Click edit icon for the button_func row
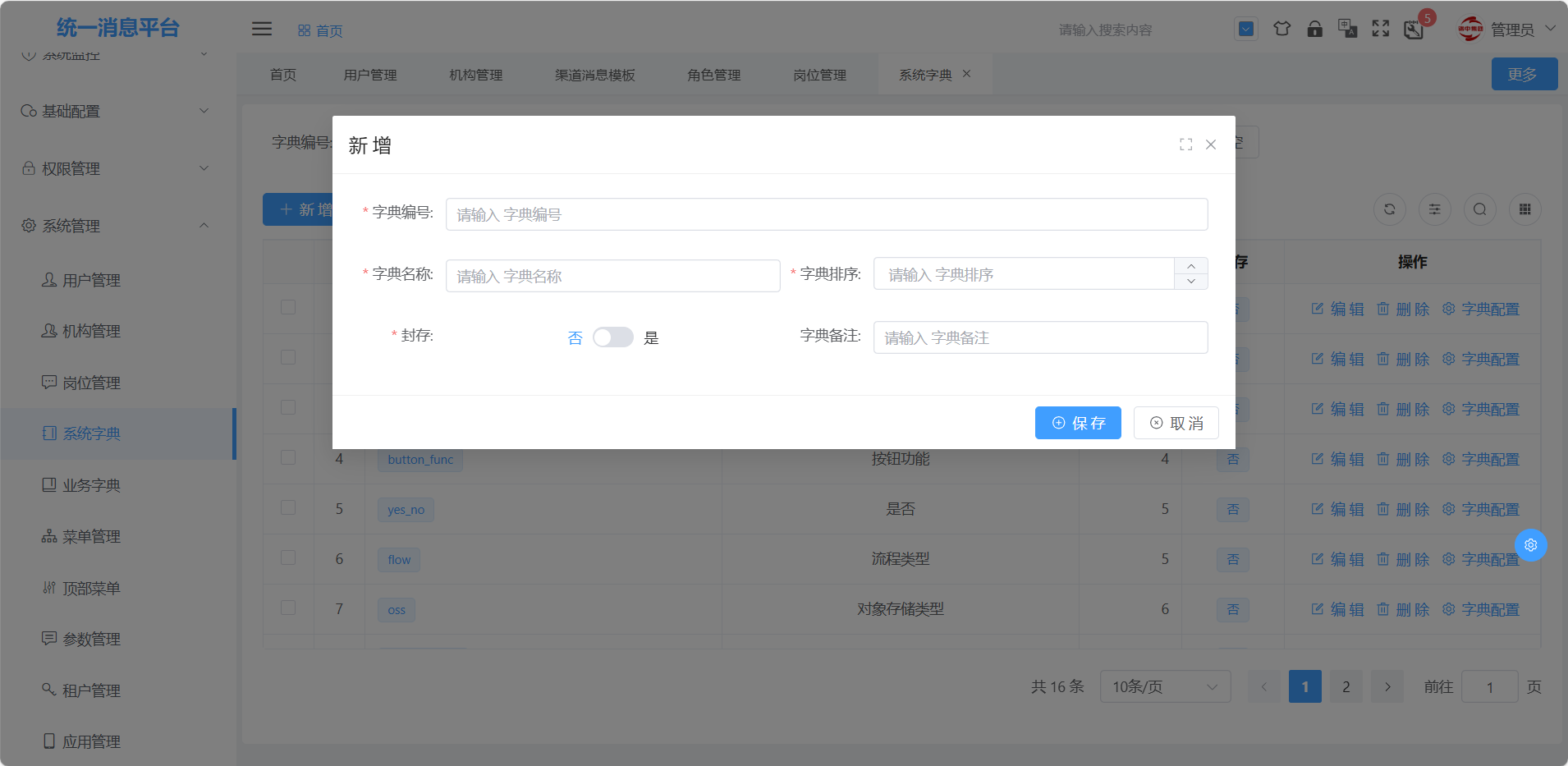 (1318, 459)
